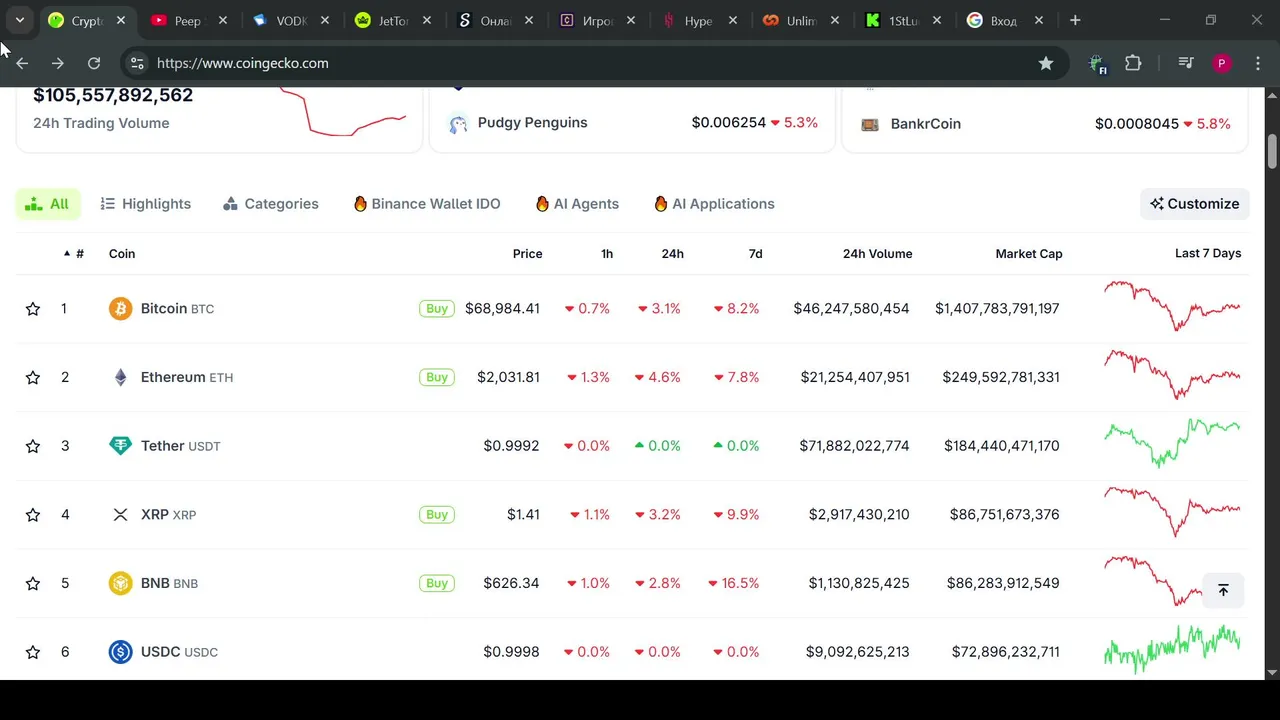
Task: Open the media control icon in toolbar
Action: pos(1186,63)
